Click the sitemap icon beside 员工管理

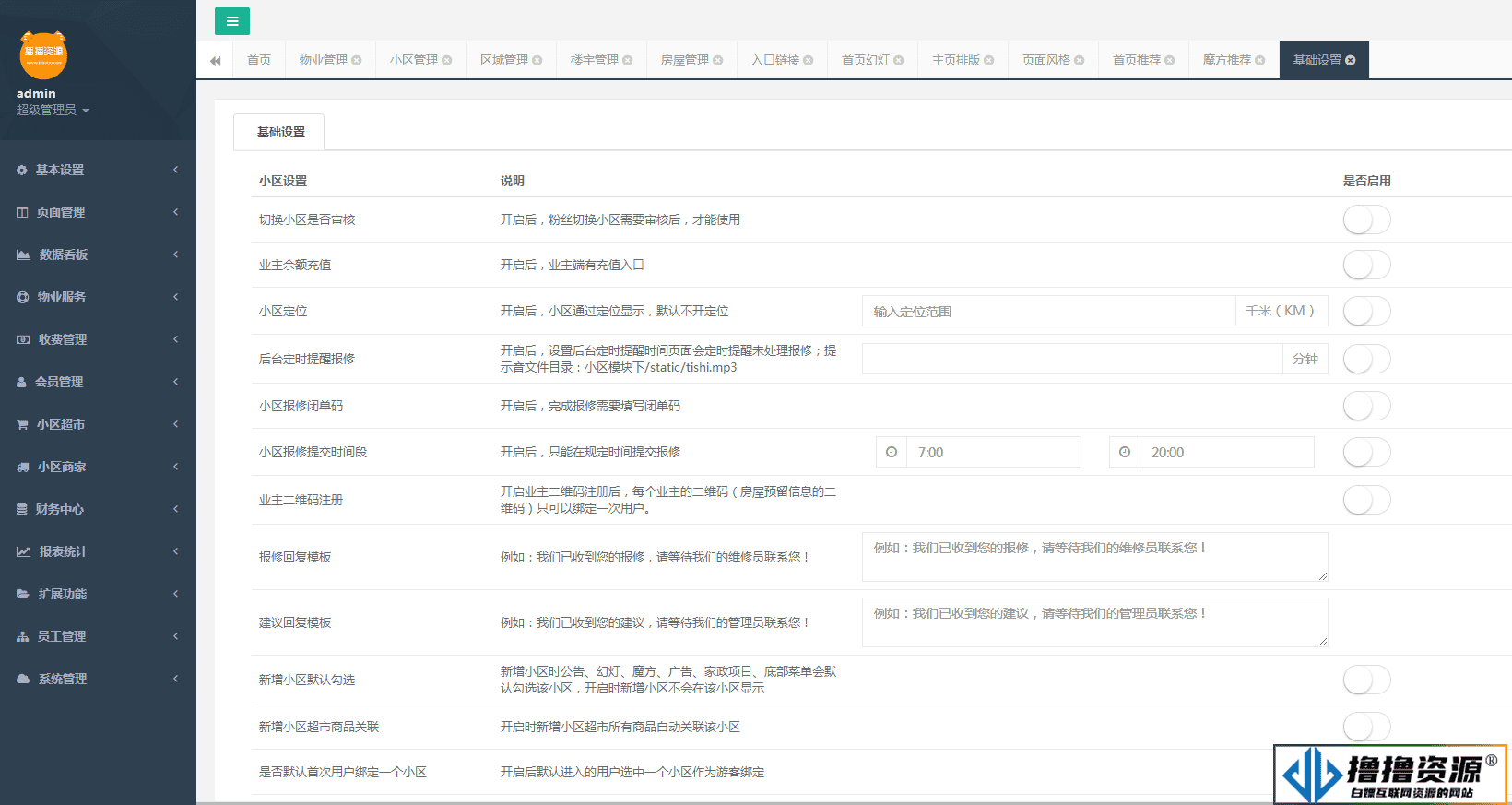tap(23, 636)
